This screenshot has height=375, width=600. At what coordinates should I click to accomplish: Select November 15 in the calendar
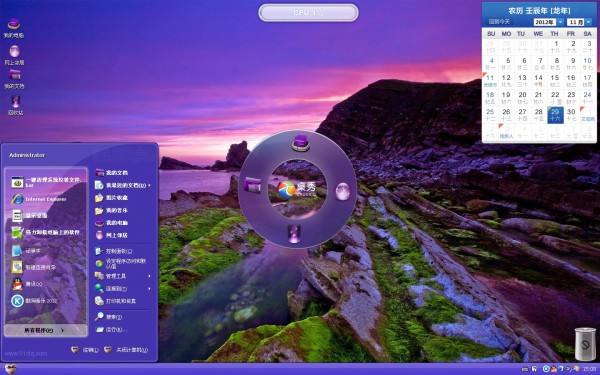(555, 80)
